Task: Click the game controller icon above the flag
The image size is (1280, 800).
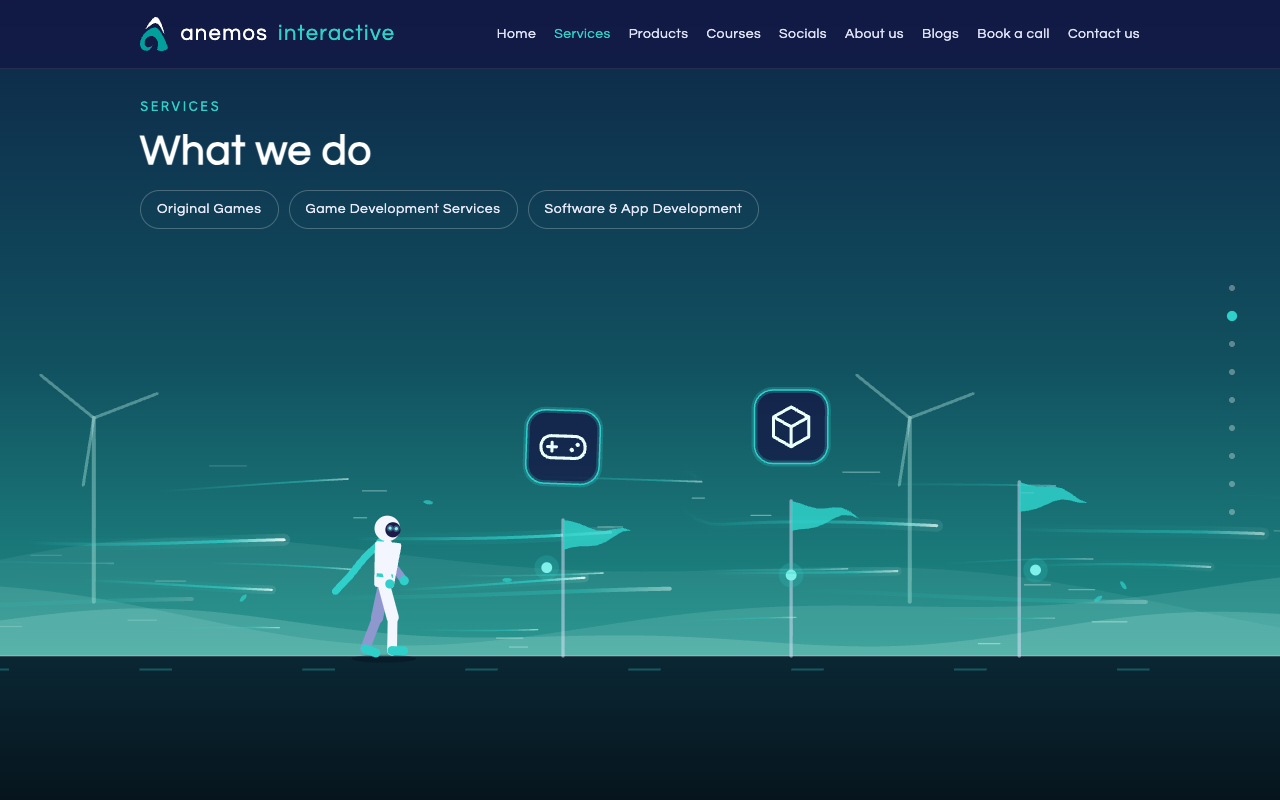Action: [x=563, y=447]
